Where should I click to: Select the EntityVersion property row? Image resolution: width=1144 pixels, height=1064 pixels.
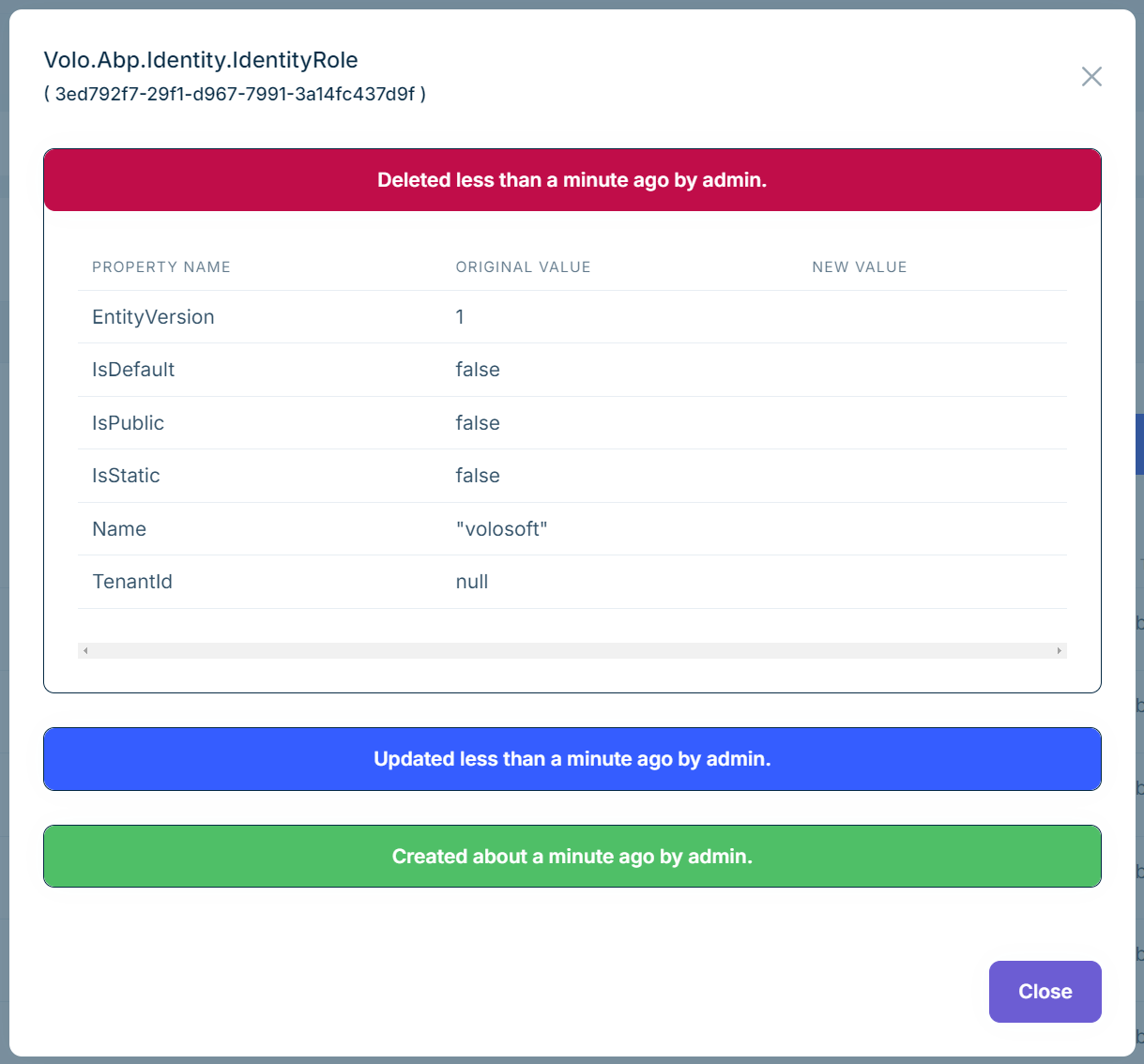point(153,316)
